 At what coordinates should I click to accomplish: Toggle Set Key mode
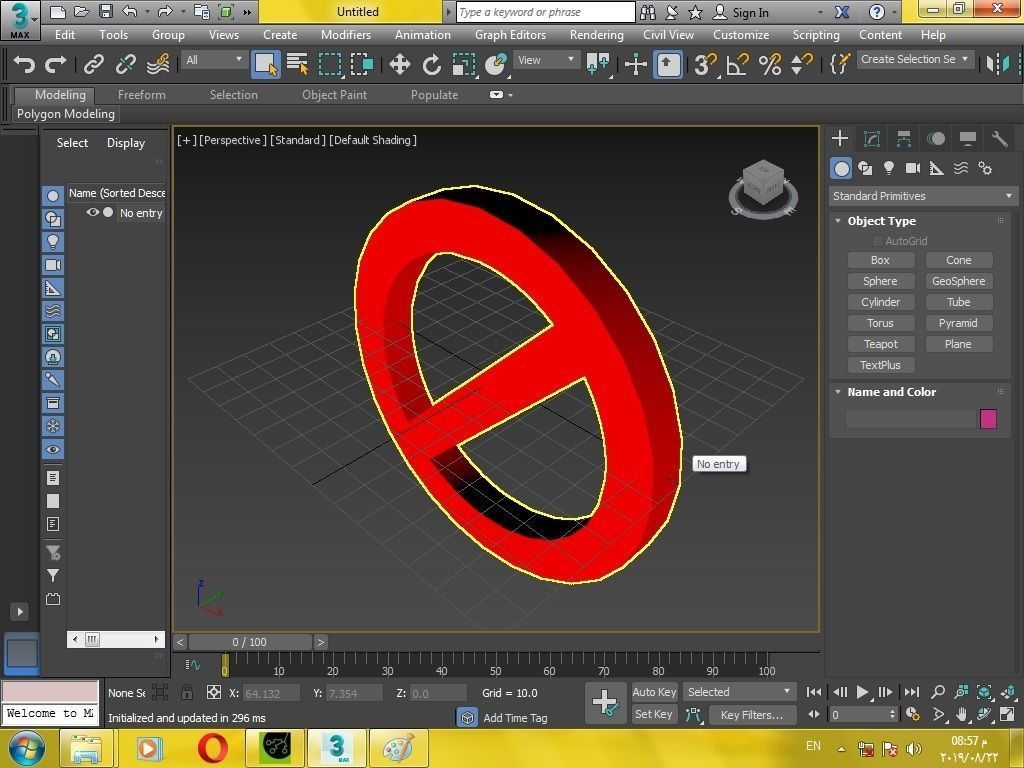point(654,714)
